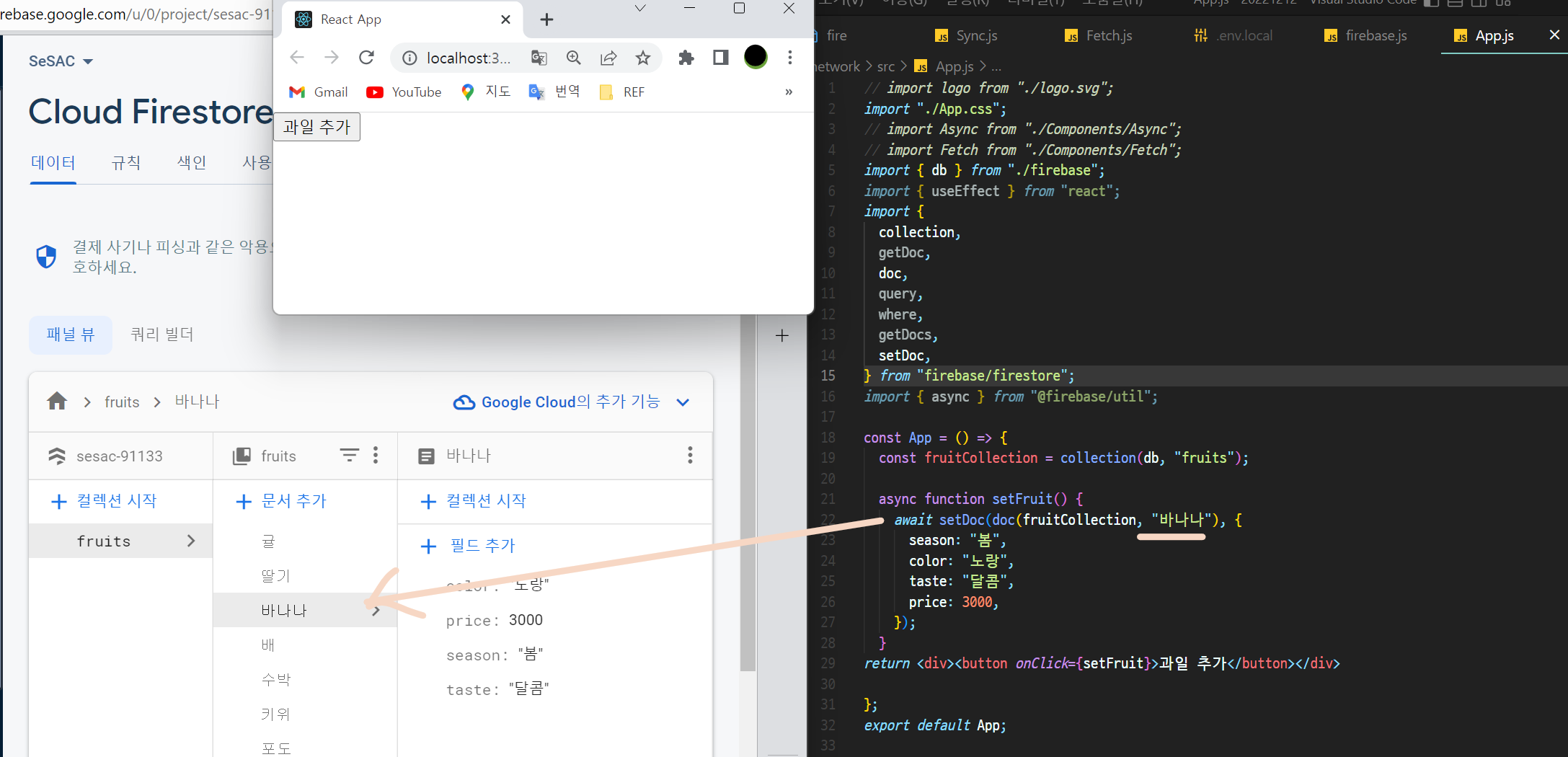Open the SeSAC project dropdown
This screenshot has height=757, width=1568.
[61, 61]
